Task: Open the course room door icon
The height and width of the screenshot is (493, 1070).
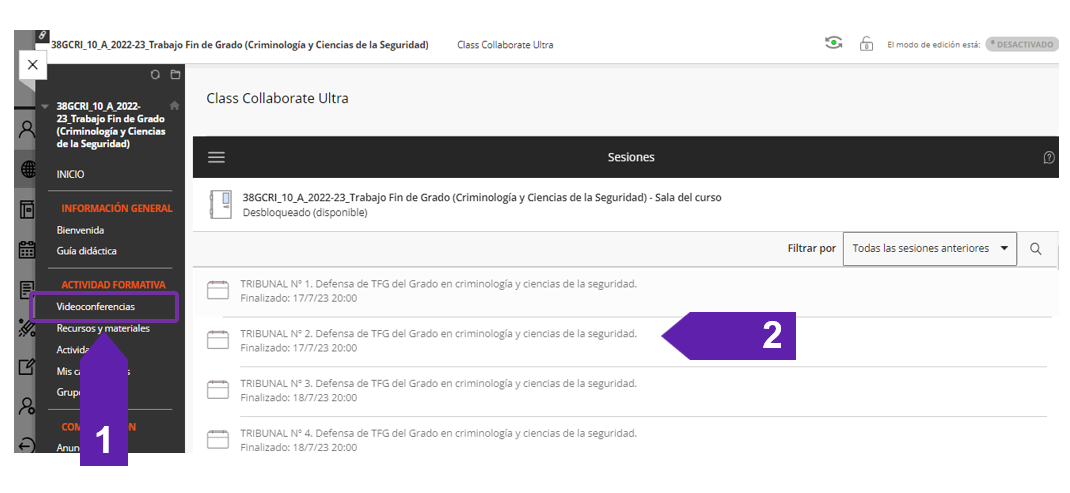Action: tap(223, 203)
